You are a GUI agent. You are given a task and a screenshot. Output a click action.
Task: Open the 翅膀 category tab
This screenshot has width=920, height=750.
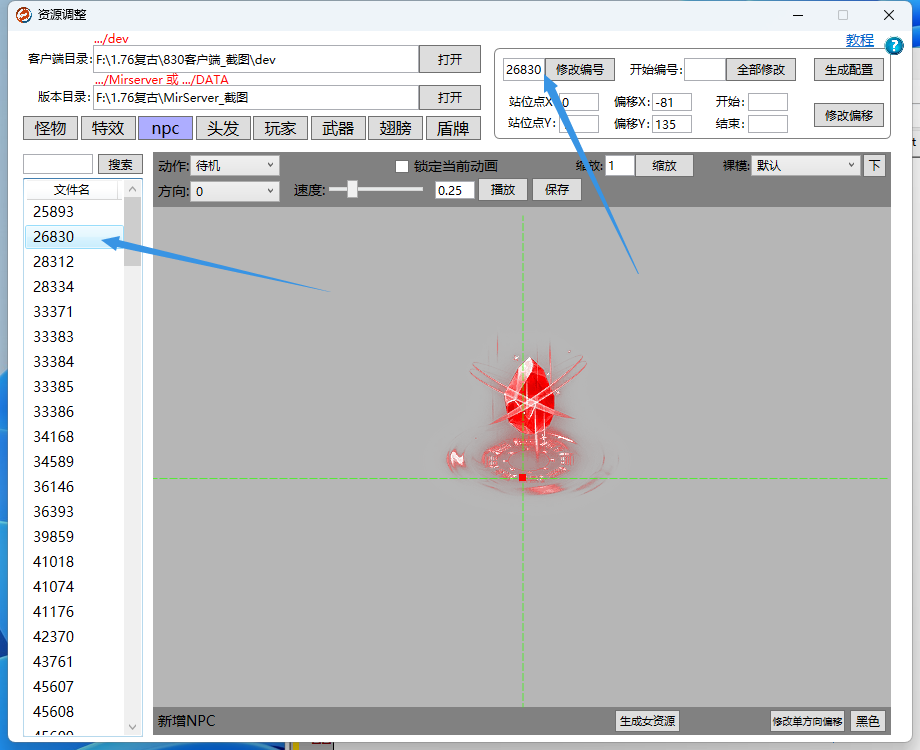tap(395, 128)
